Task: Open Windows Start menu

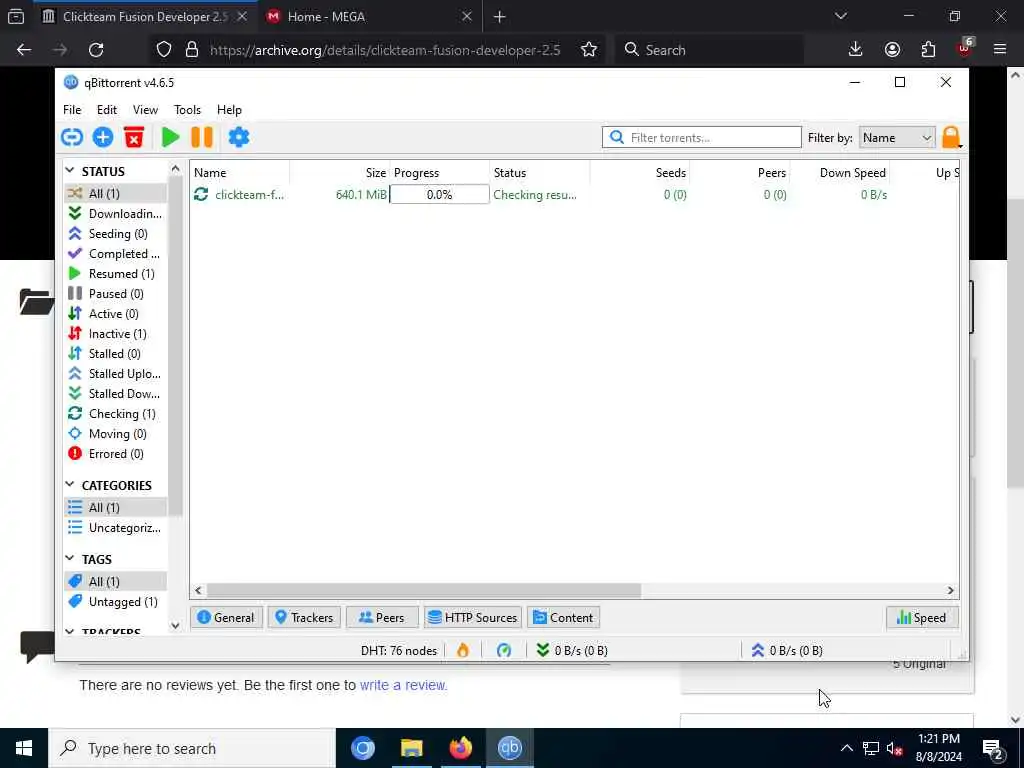Action: (x=24, y=748)
